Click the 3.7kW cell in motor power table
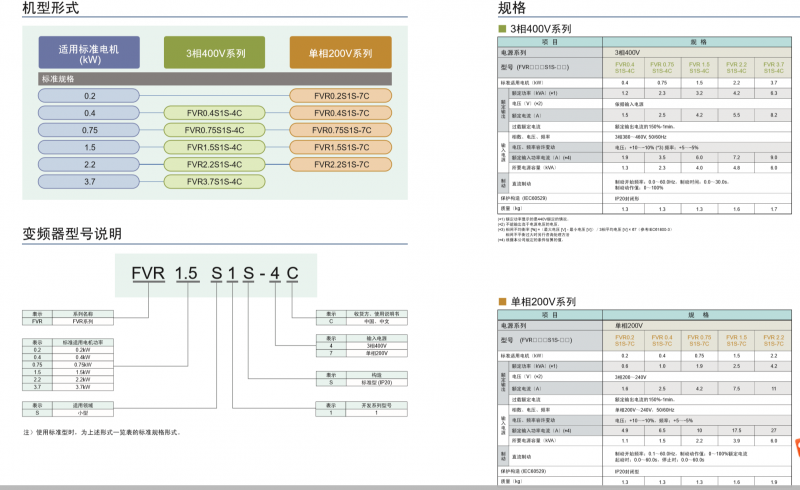This screenshot has height=490, width=800. click(x=83, y=387)
